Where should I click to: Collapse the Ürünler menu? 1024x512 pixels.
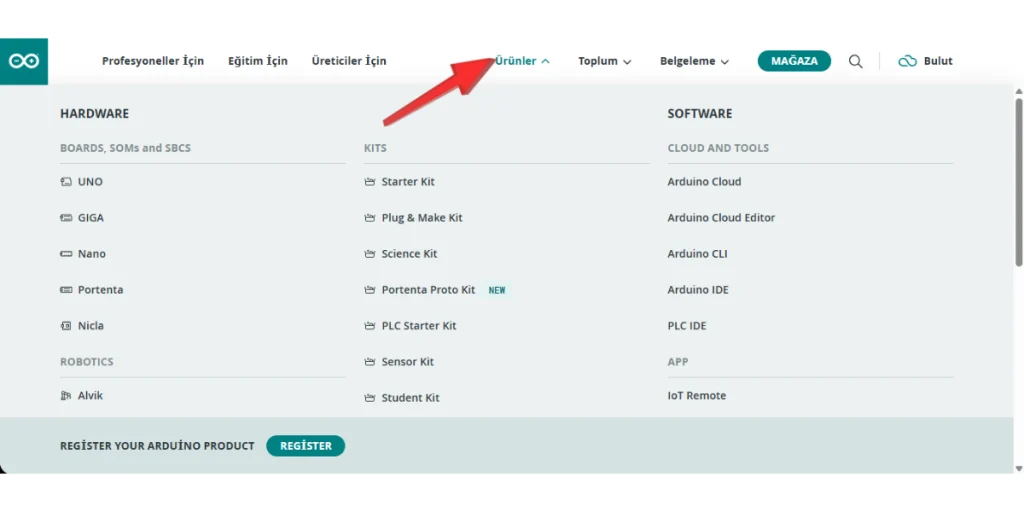(x=522, y=61)
